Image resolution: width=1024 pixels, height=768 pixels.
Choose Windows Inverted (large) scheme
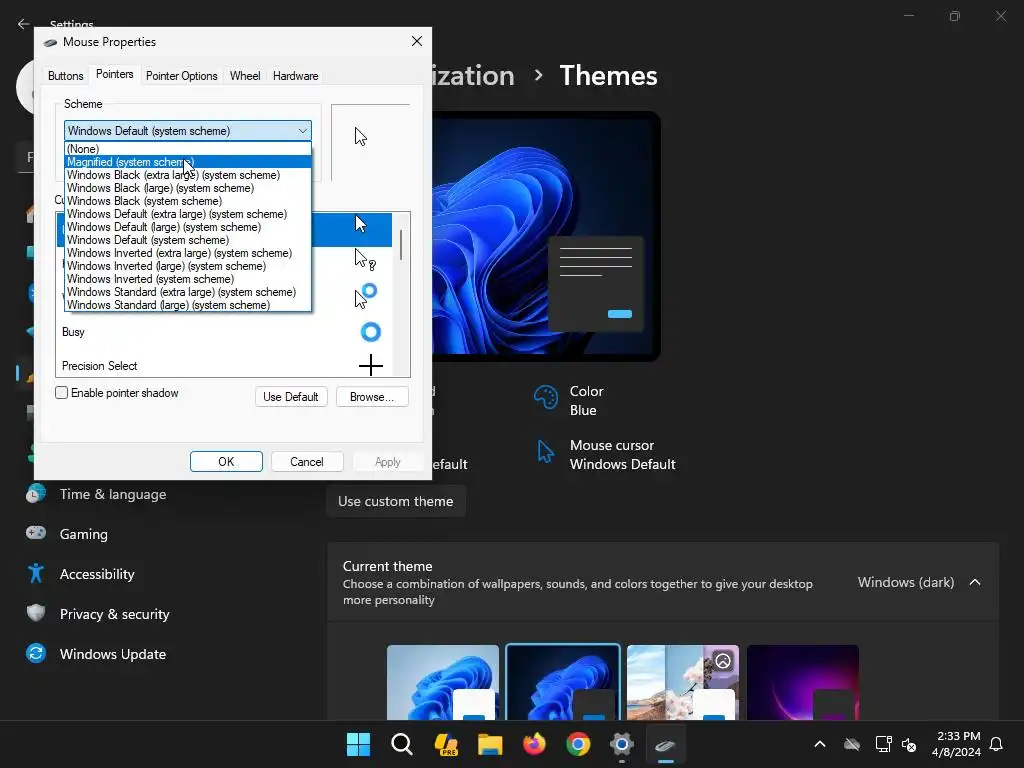coord(187,266)
